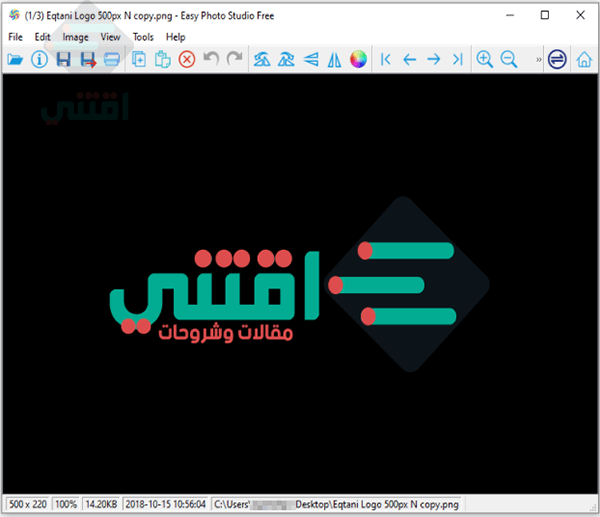Click the displayed Eqtani logo image

(x=300, y=284)
